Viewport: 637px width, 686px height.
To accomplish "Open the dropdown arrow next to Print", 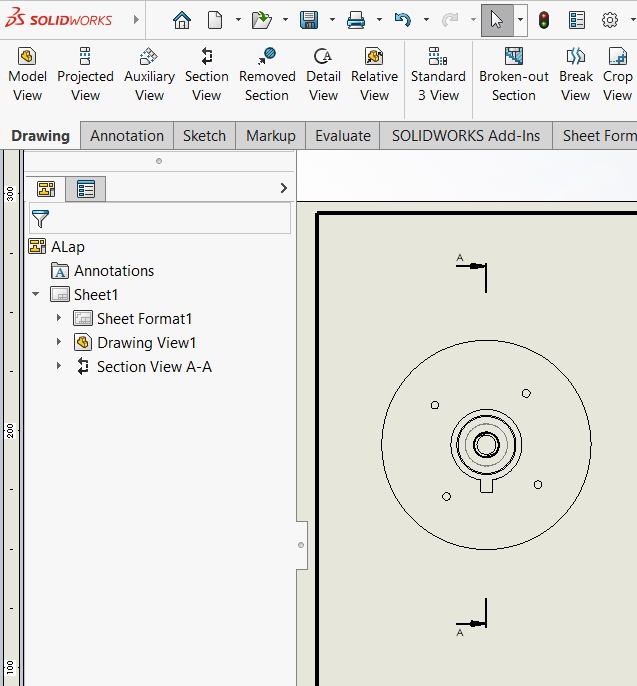I will 379,20.
